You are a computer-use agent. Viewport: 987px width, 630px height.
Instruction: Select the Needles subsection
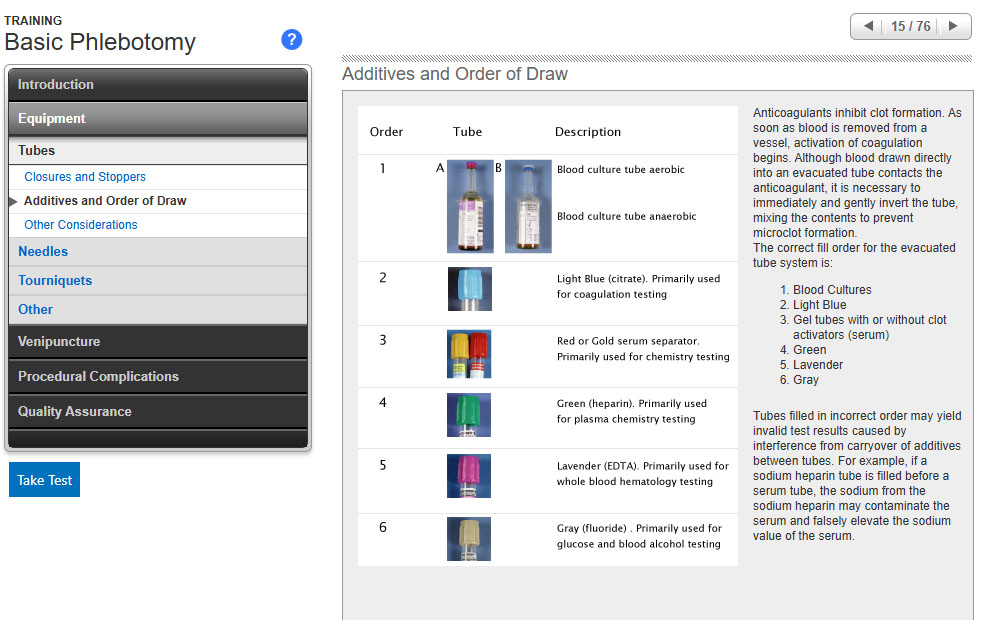point(43,252)
